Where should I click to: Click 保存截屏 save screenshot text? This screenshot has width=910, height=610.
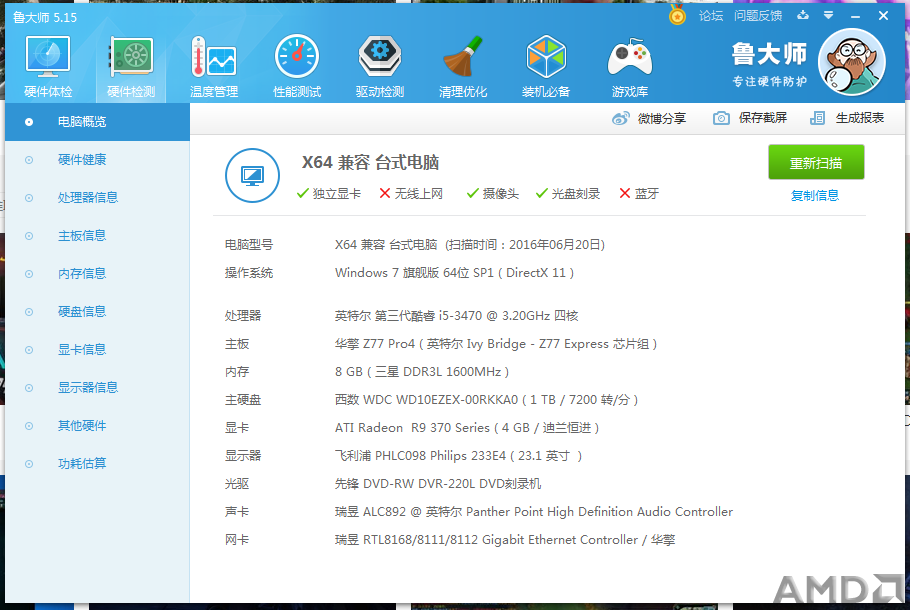point(763,118)
